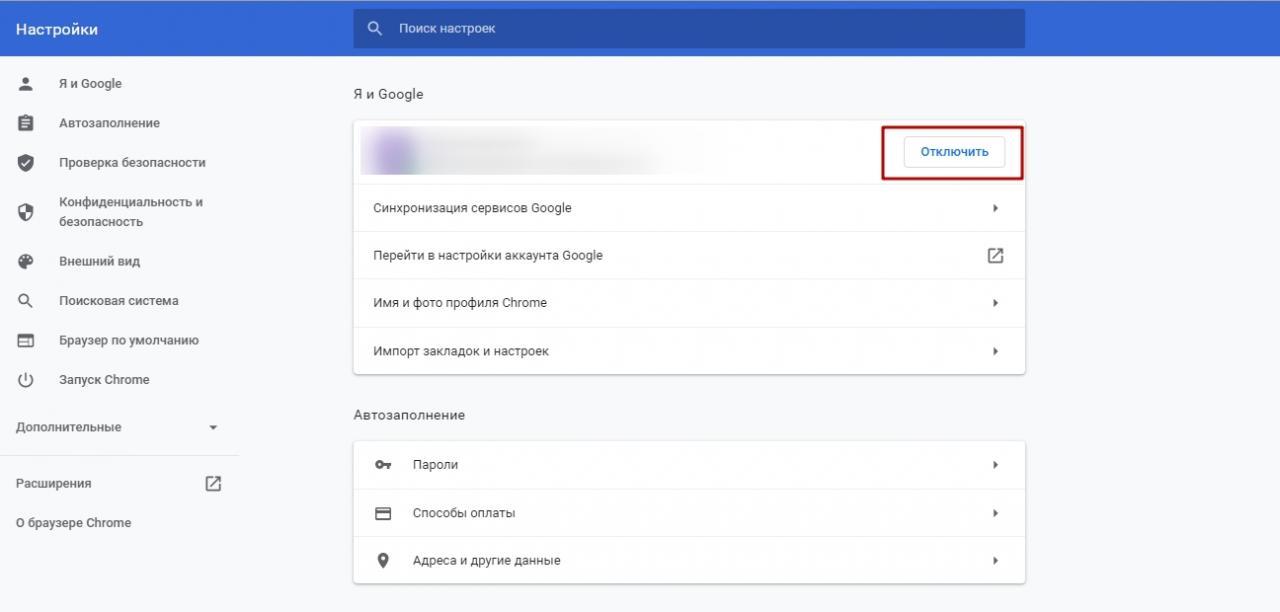Open the Способы оплаты settings row
This screenshot has height=612, width=1280.
pos(689,513)
